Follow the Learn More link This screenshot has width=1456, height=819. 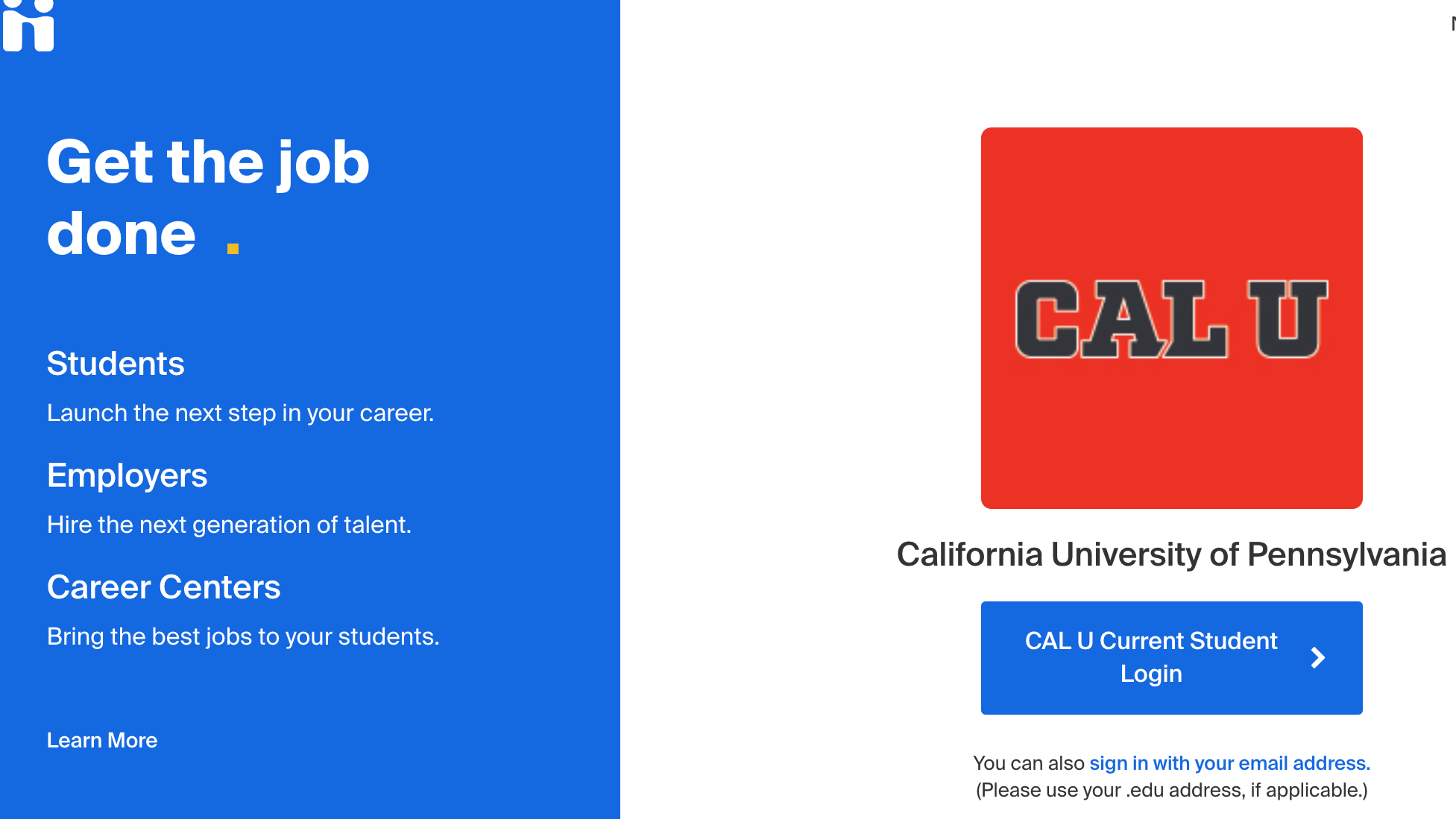coord(102,740)
